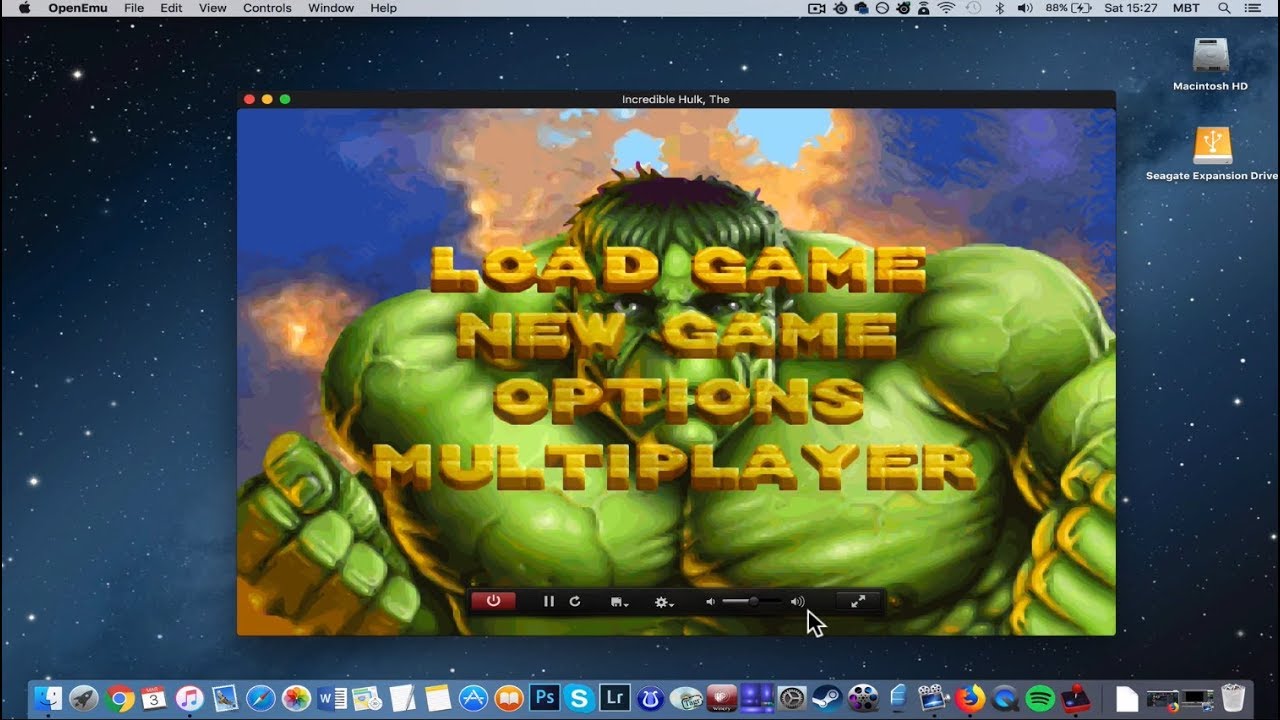Launch Steam from the dock
Viewport: 1280px width, 720px height.
coord(827,698)
